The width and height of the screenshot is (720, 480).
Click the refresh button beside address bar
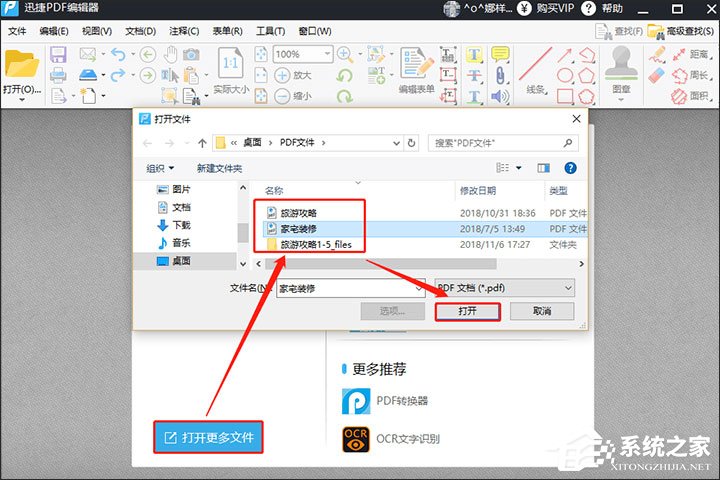[x=411, y=143]
